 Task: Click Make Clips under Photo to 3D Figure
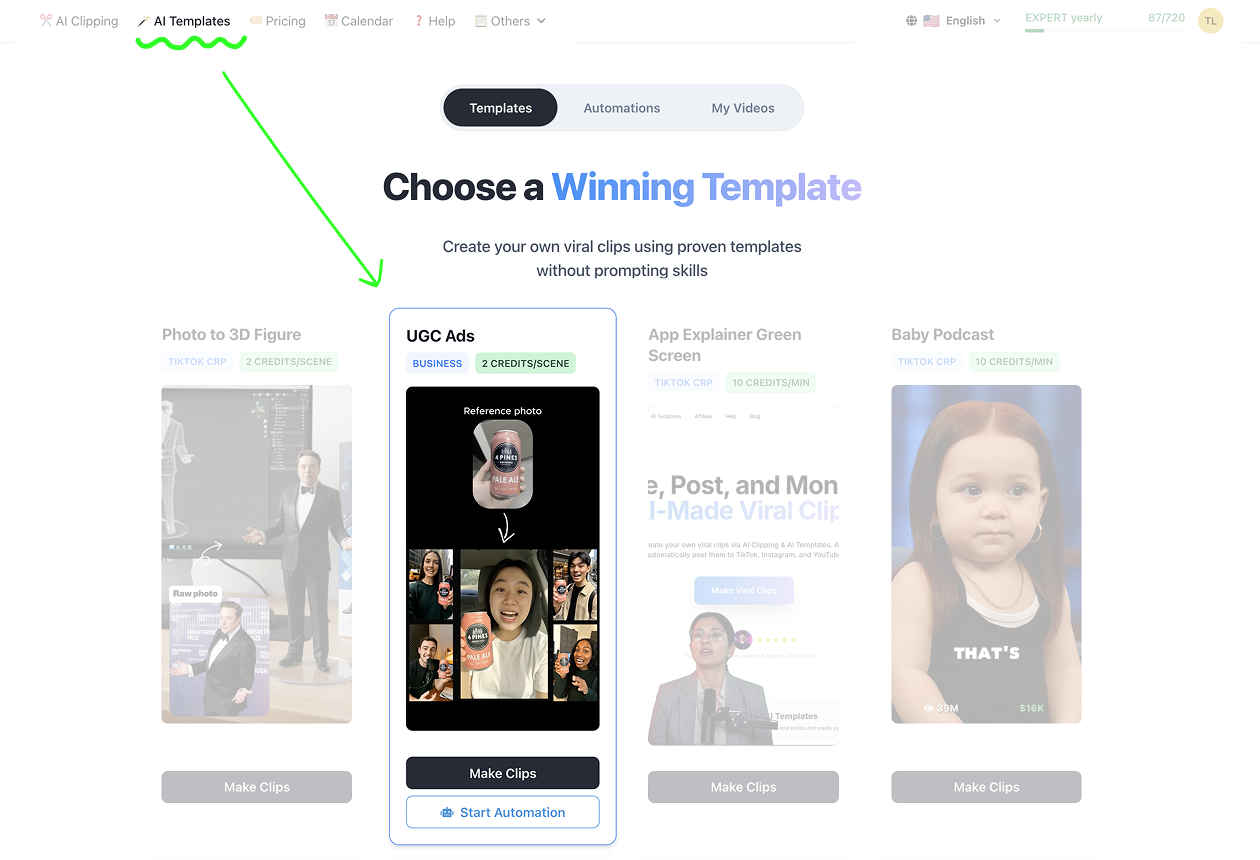(257, 787)
